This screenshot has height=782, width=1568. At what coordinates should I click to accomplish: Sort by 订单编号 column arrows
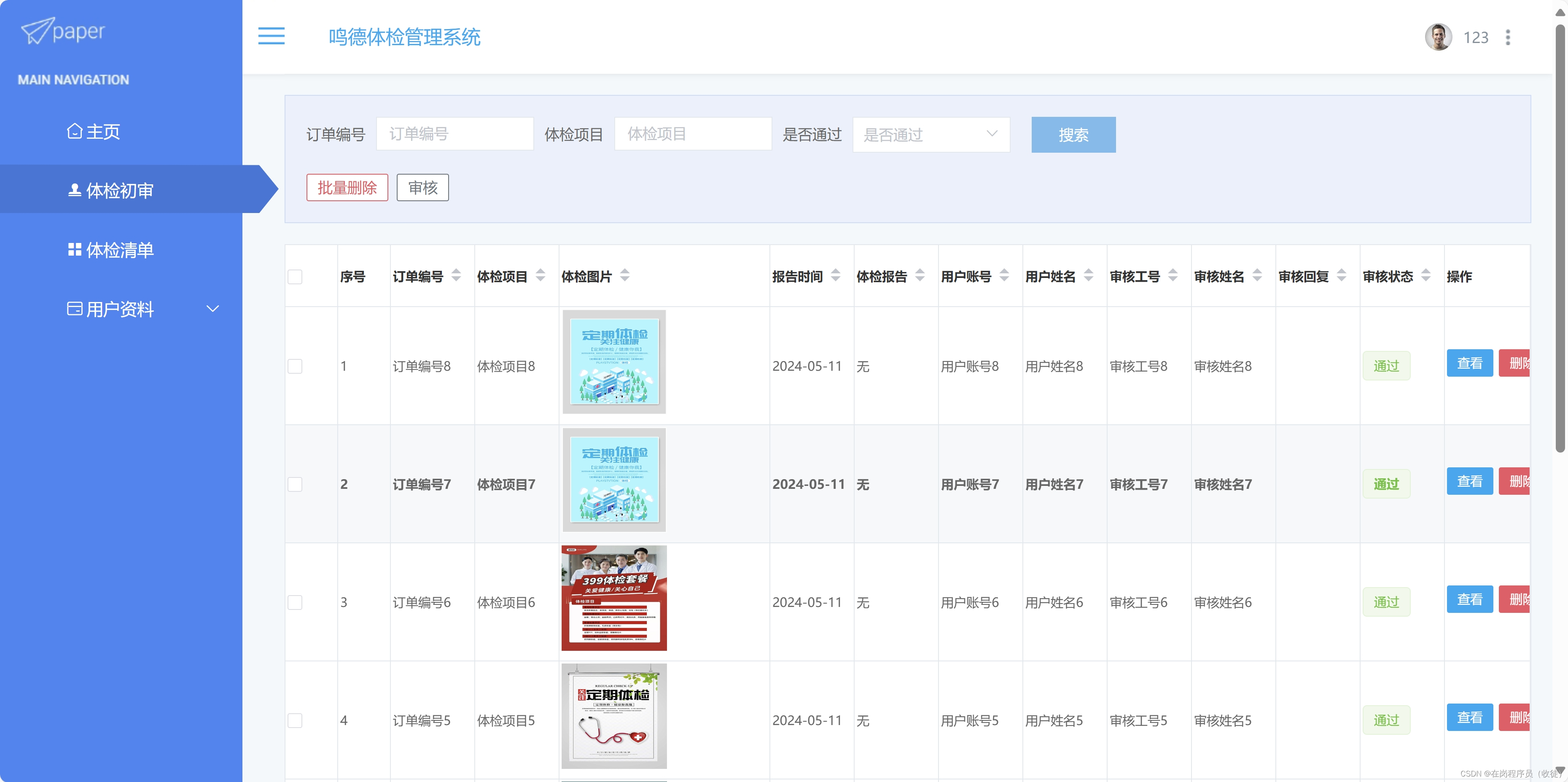[456, 276]
